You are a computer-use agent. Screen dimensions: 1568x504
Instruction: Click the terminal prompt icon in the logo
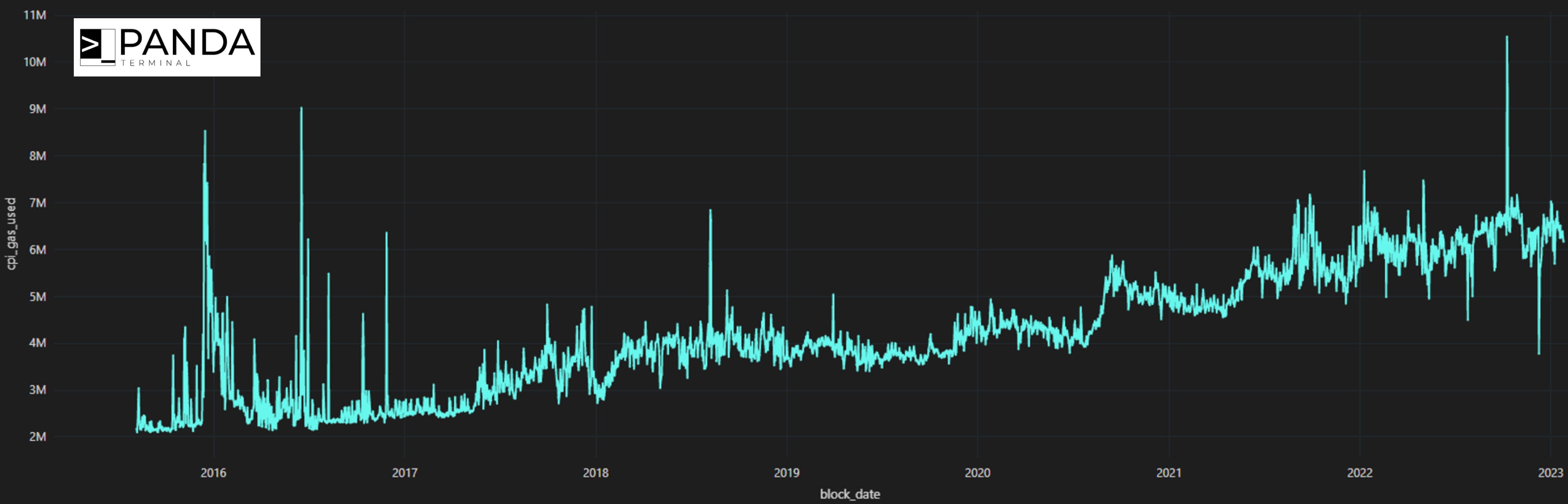pyautogui.click(x=97, y=46)
